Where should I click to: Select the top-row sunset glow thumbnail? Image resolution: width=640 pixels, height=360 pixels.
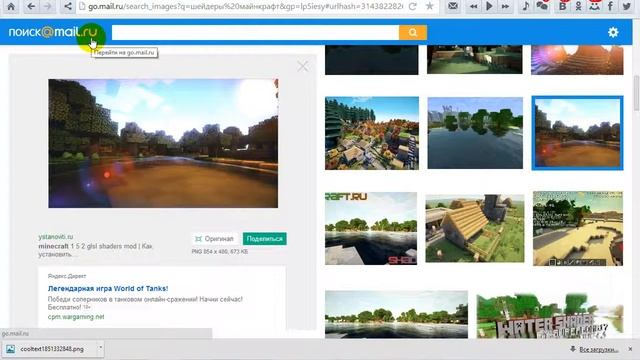[577, 60]
